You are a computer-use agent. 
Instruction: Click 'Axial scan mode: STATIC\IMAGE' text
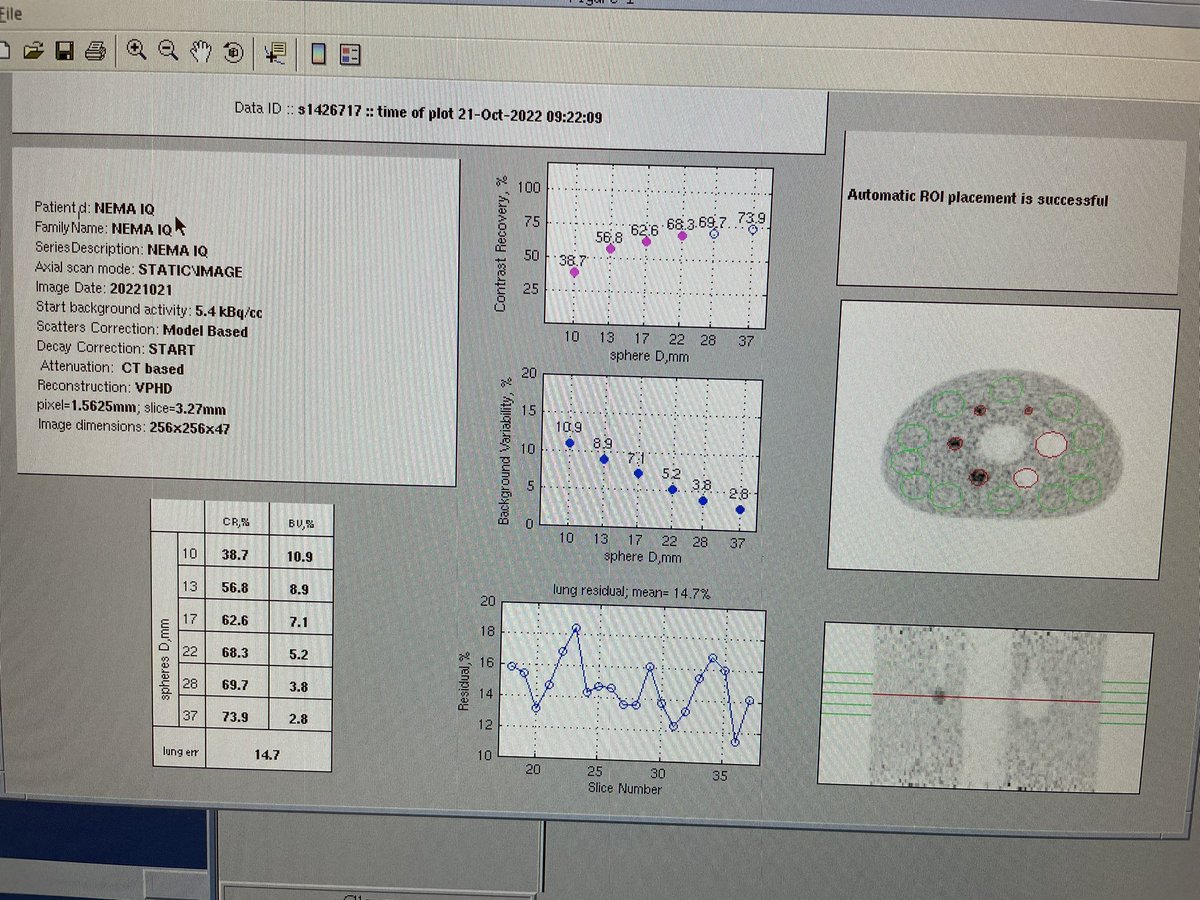pos(138,270)
